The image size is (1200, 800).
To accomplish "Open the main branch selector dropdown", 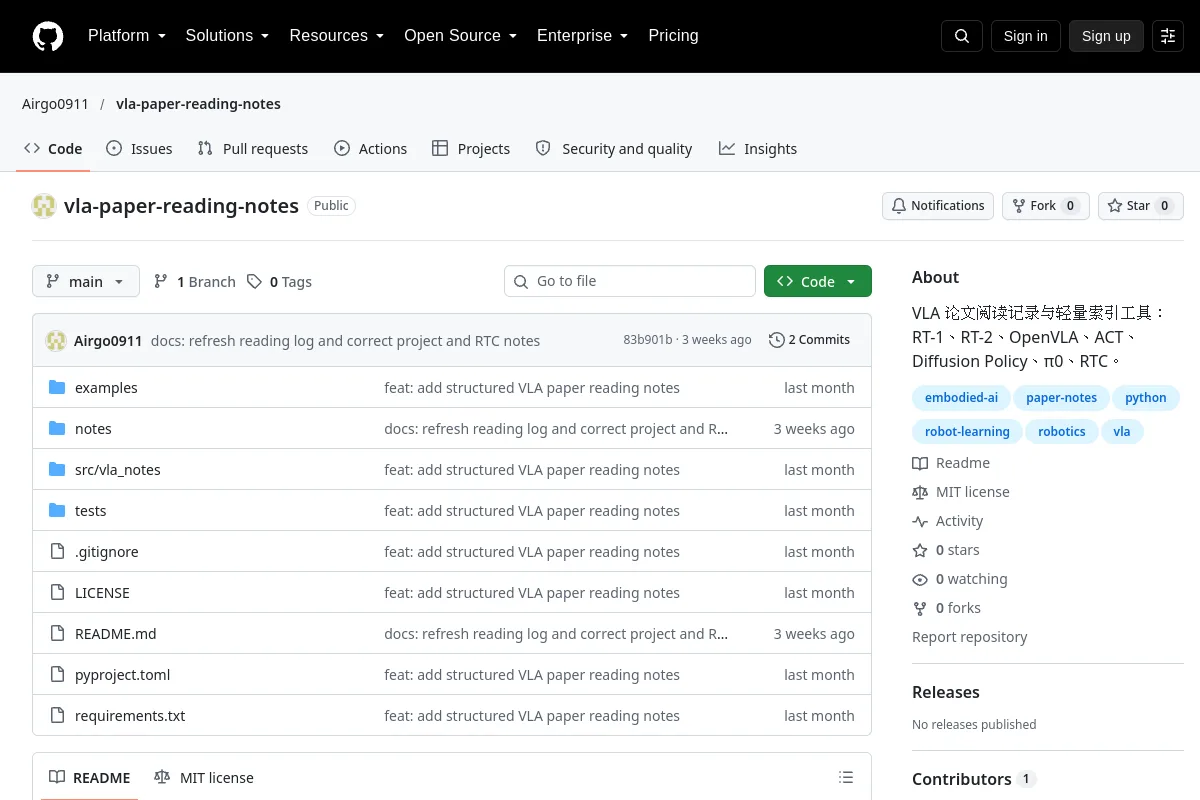I will pyautogui.click(x=86, y=282).
